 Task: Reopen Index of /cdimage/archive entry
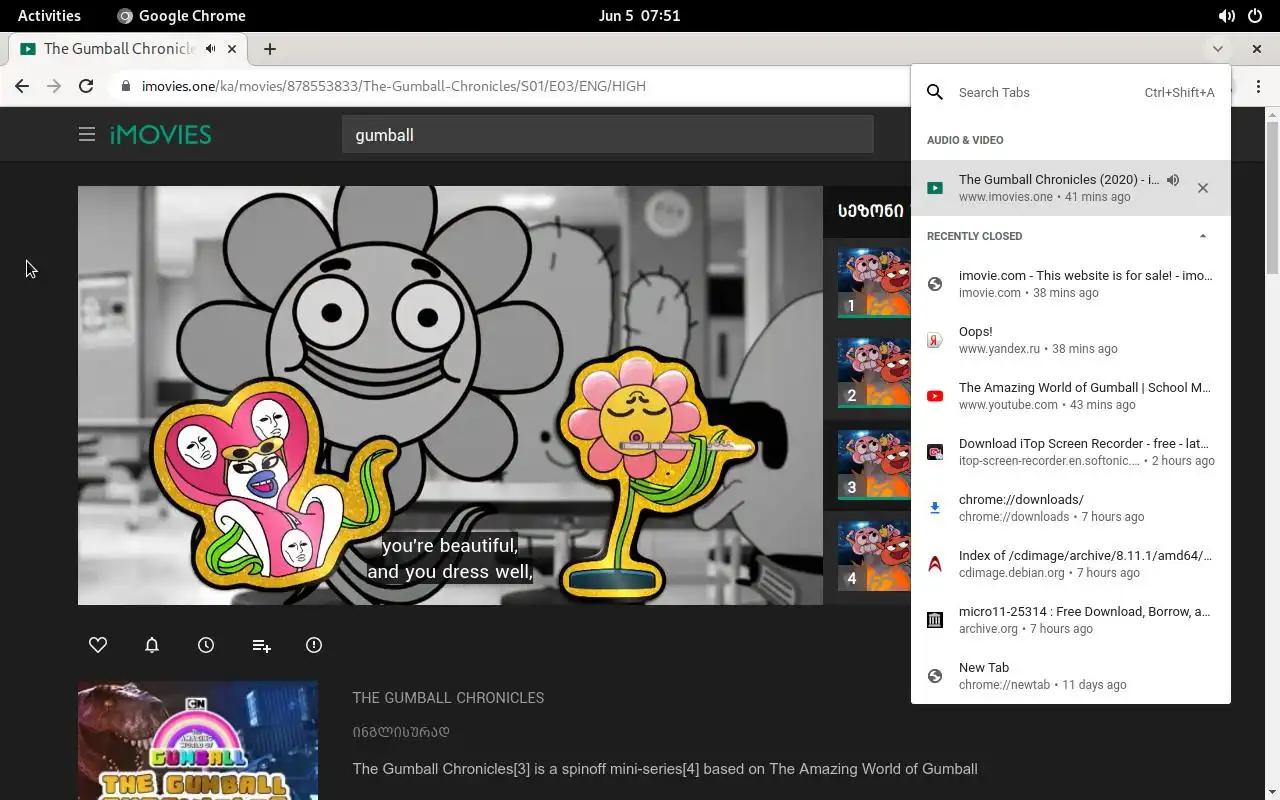click(x=1071, y=564)
